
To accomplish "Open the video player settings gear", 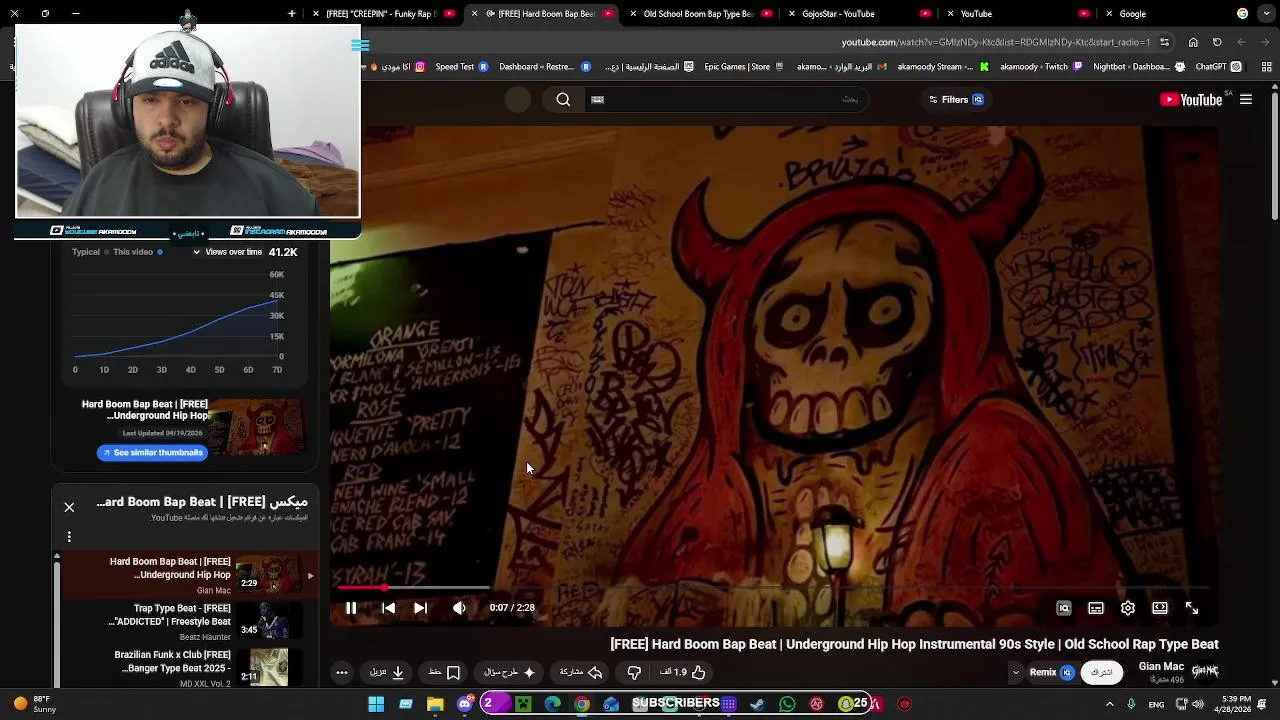I will (x=1128, y=608).
